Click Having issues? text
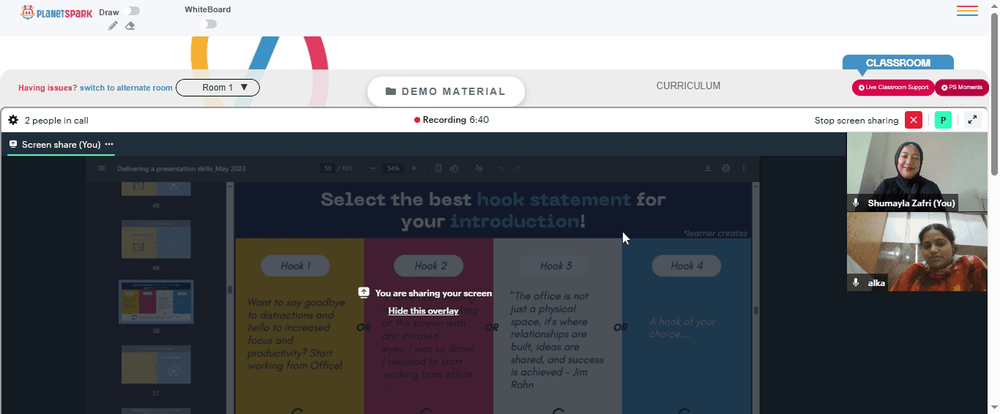Image resolution: width=1000 pixels, height=414 pixels. point(48,88)
